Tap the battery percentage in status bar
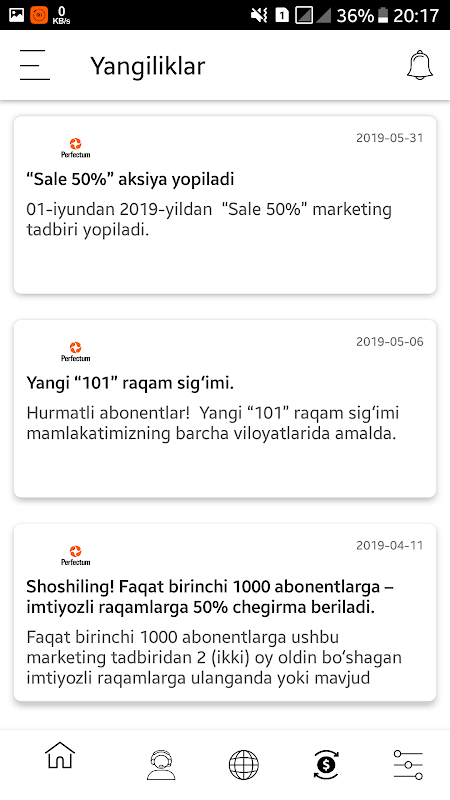This screenshot has height=800, width=450. [355, 15]
